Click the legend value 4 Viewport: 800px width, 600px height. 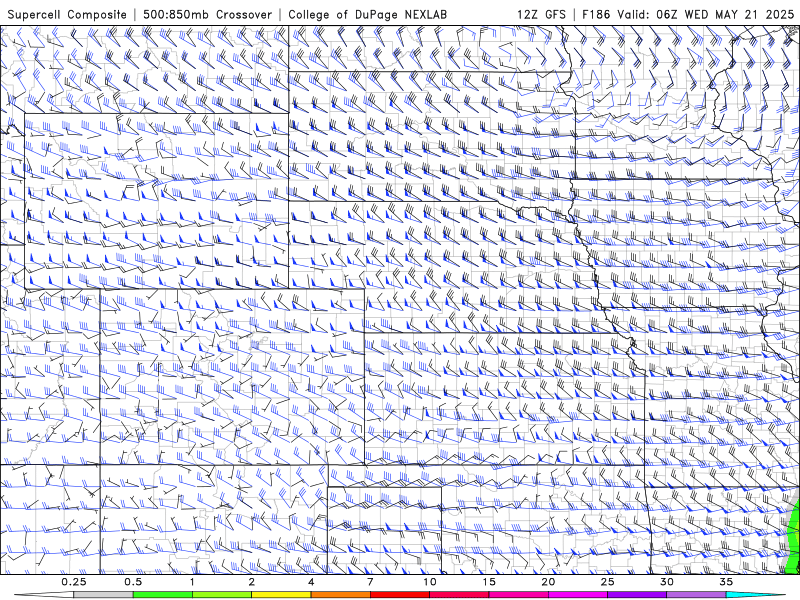coord(311,582)
